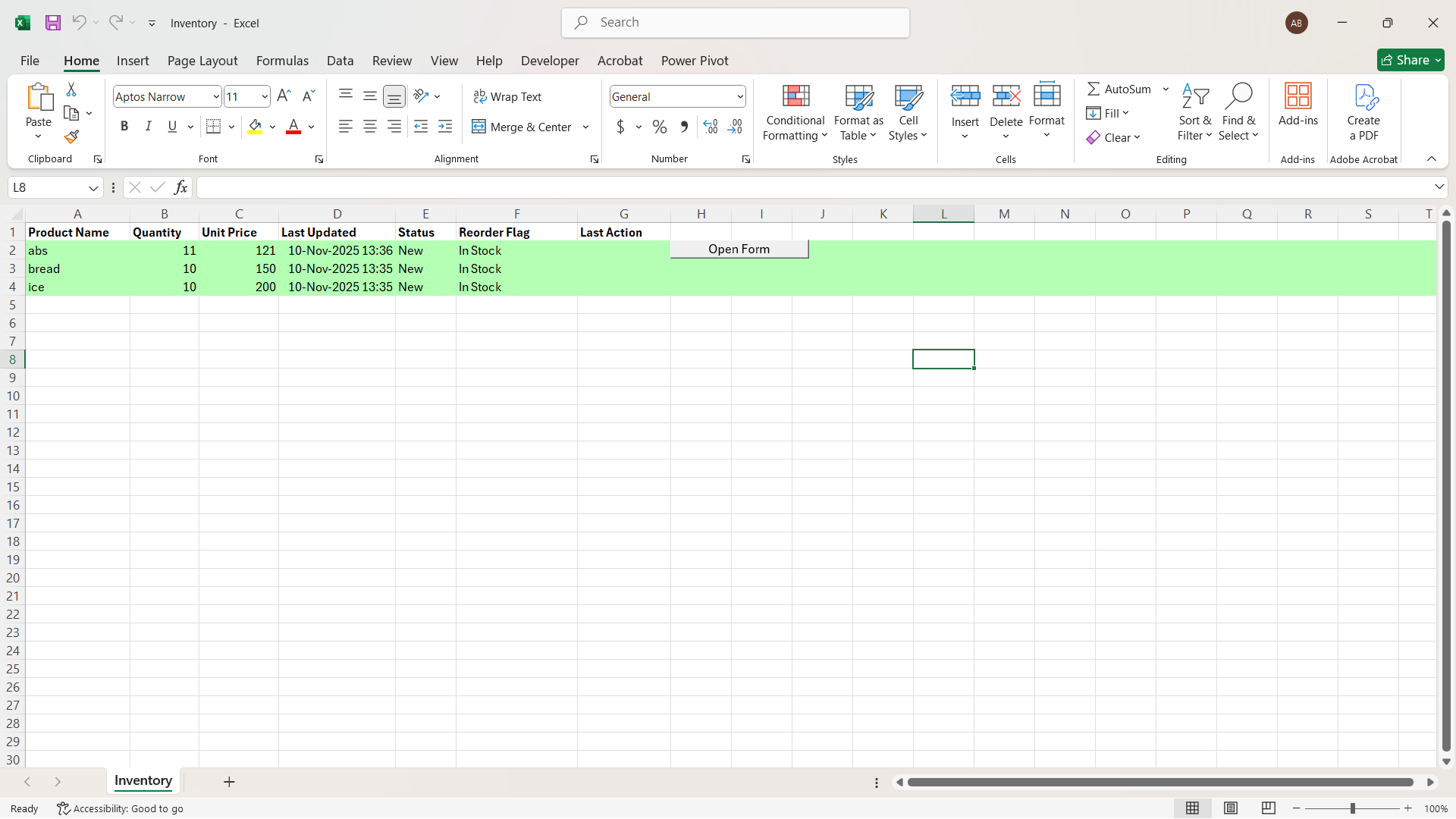
Task: Open Conditional Formatting menu
Action: point(795,113)
